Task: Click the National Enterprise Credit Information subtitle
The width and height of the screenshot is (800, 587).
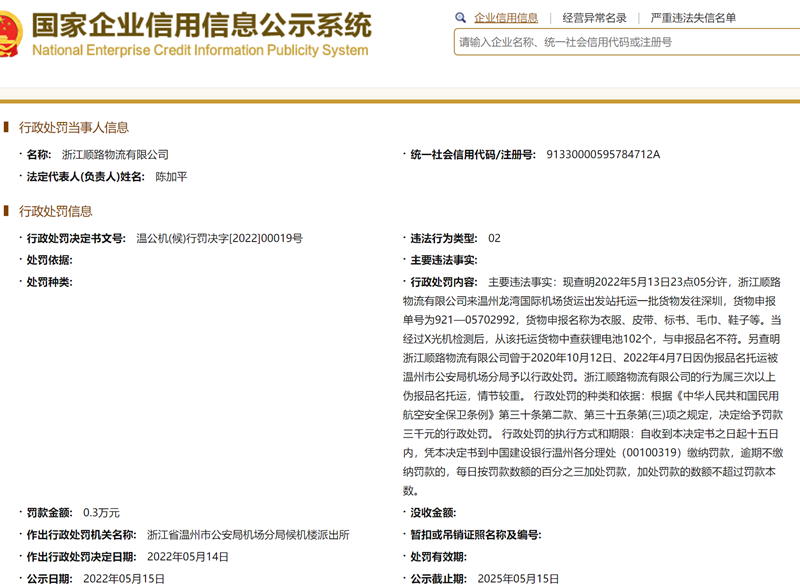Action: pos(200,50)
